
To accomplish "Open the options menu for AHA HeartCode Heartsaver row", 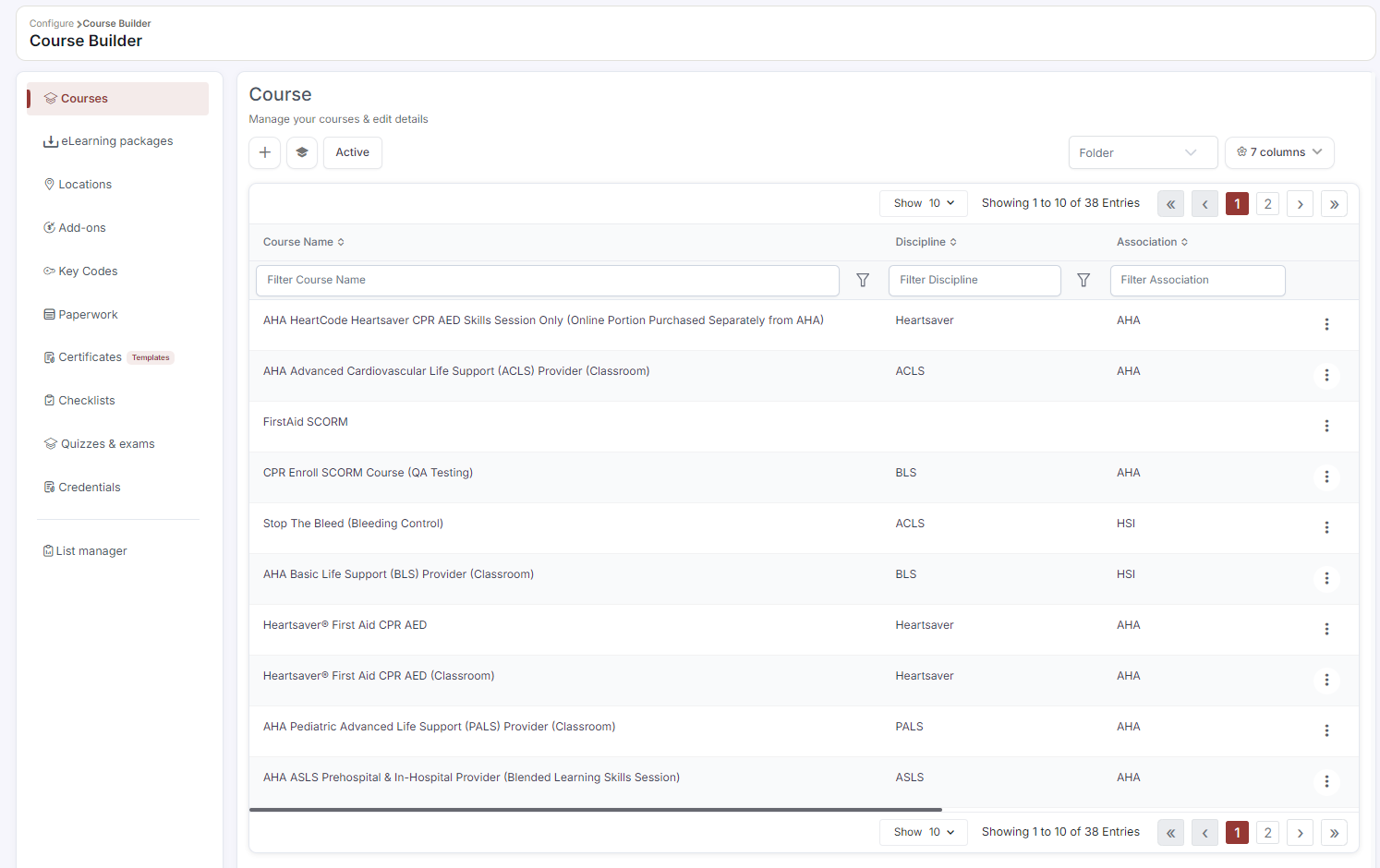I will [x=1326, y=324].
